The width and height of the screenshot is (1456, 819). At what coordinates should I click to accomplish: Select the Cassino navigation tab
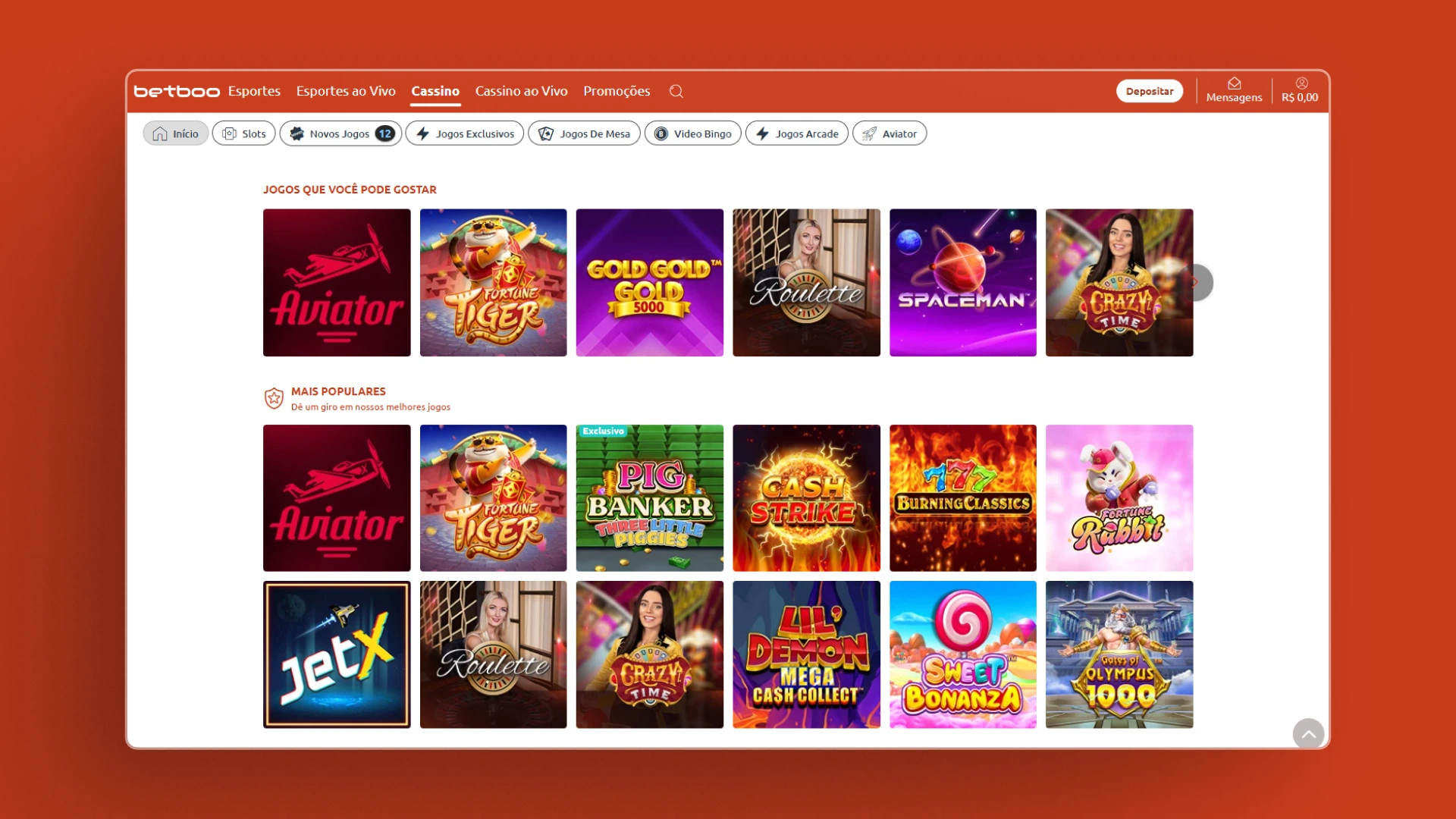coord(435,91)
